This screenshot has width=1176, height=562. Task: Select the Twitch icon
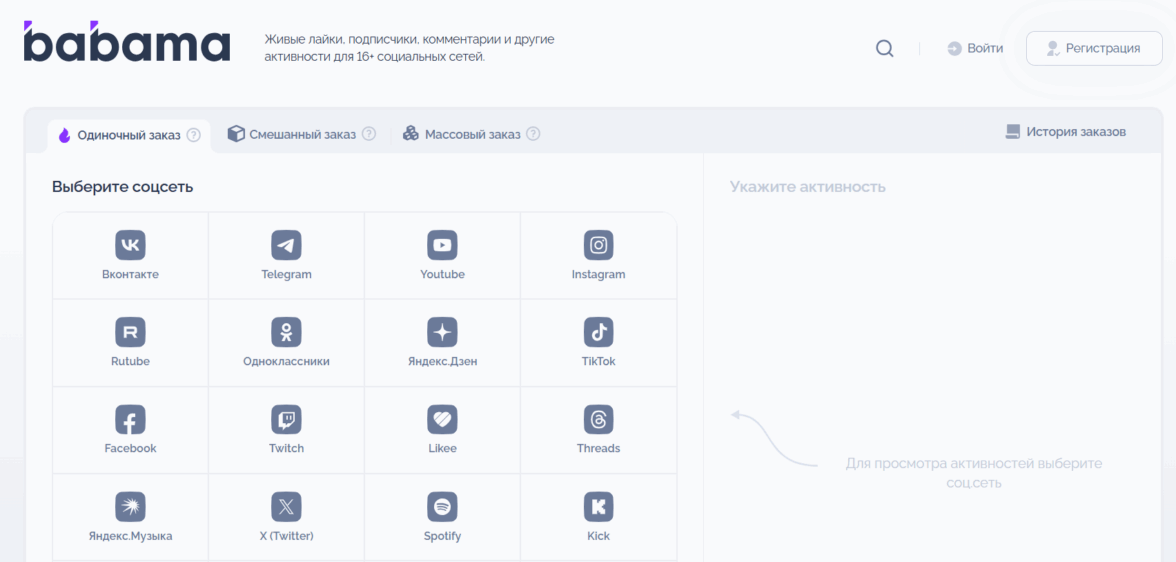(286, 419)
